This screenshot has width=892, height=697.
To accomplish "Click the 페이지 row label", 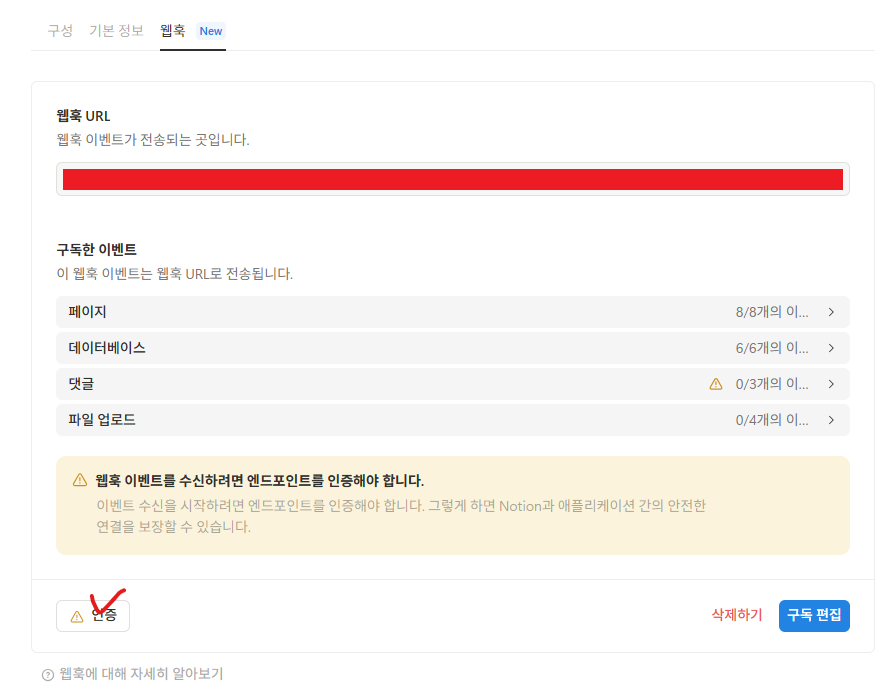I will (88, 312).
